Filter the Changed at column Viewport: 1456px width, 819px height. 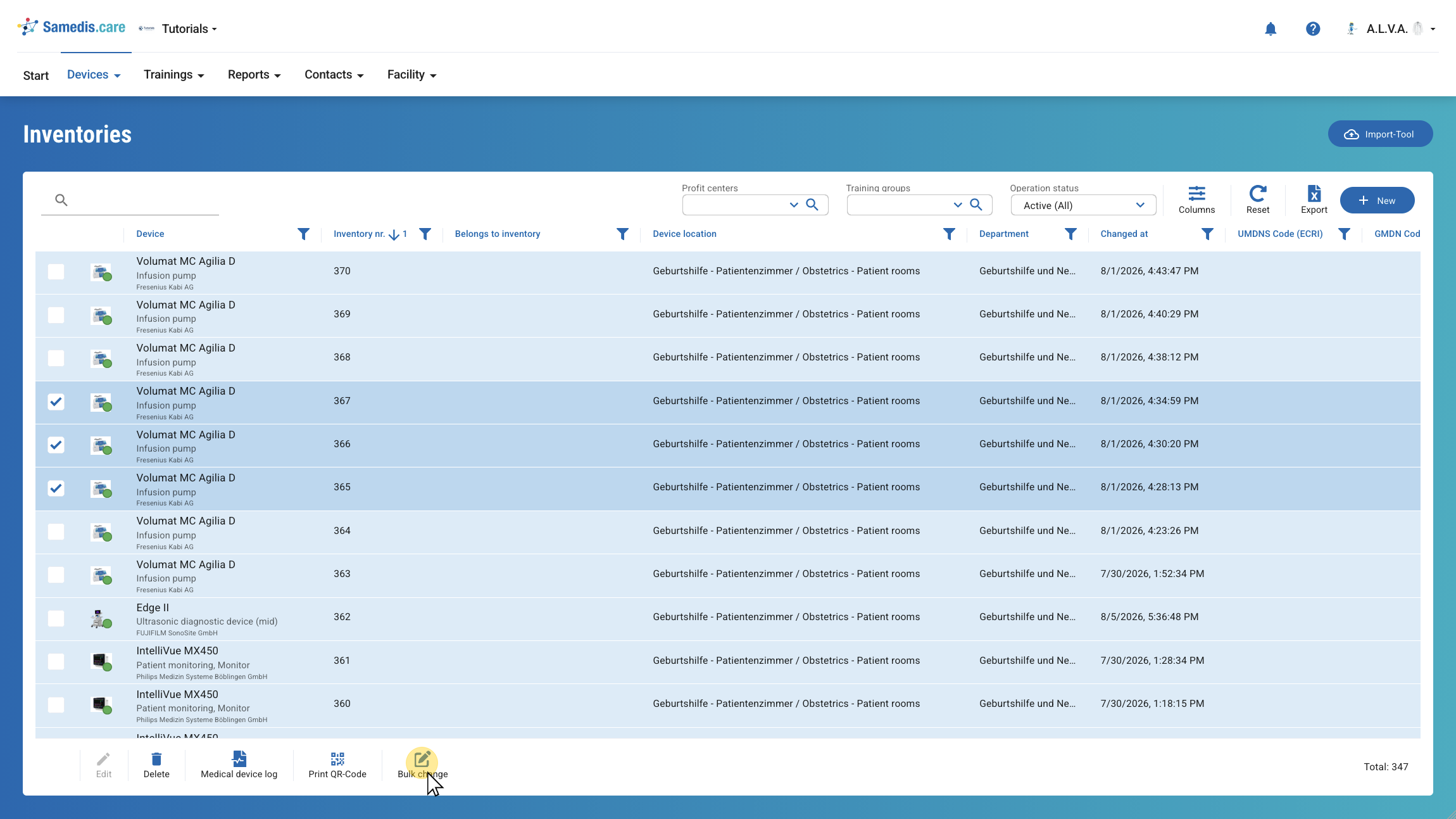[1208, 234]
